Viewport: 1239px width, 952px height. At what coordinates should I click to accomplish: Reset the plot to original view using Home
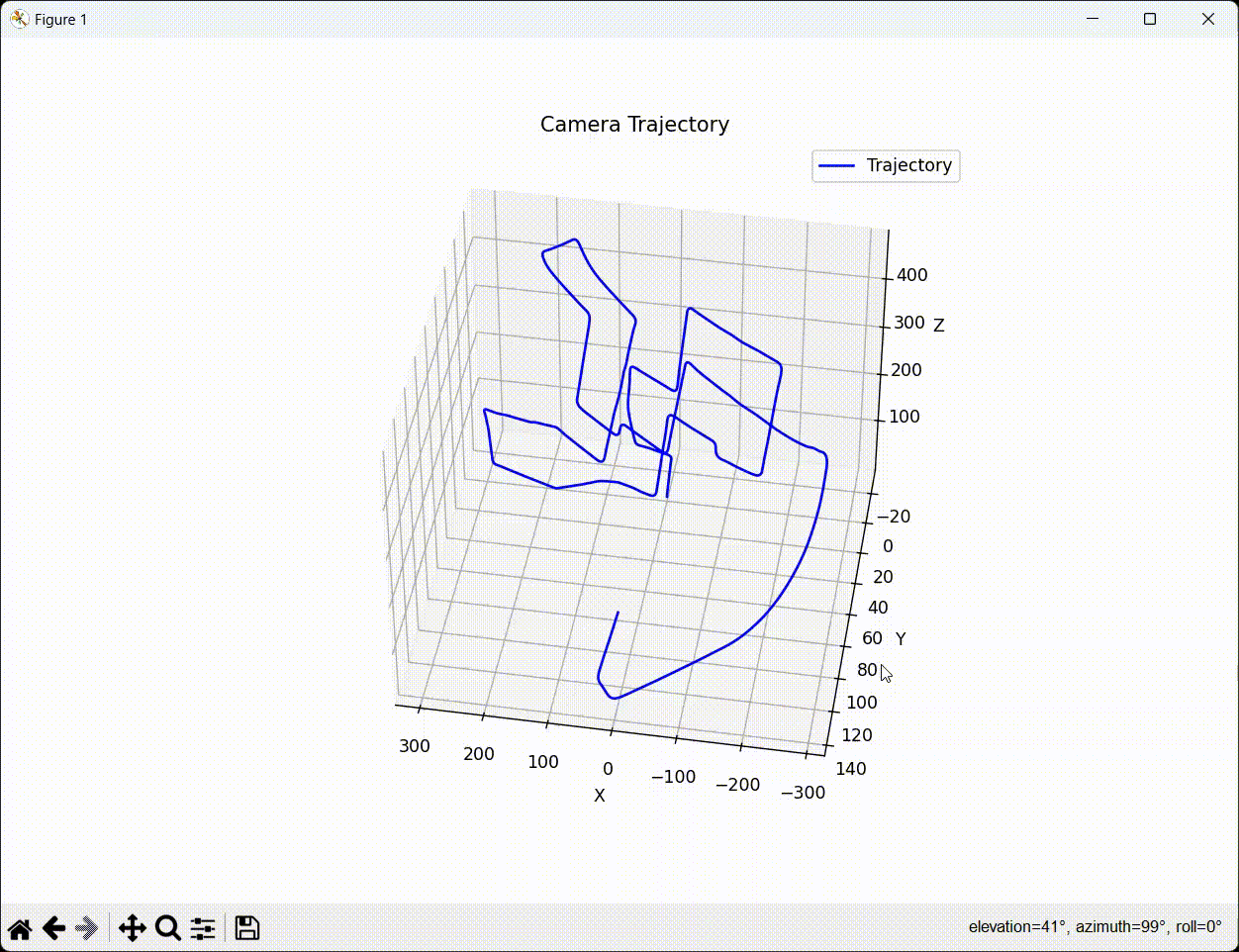20,928
